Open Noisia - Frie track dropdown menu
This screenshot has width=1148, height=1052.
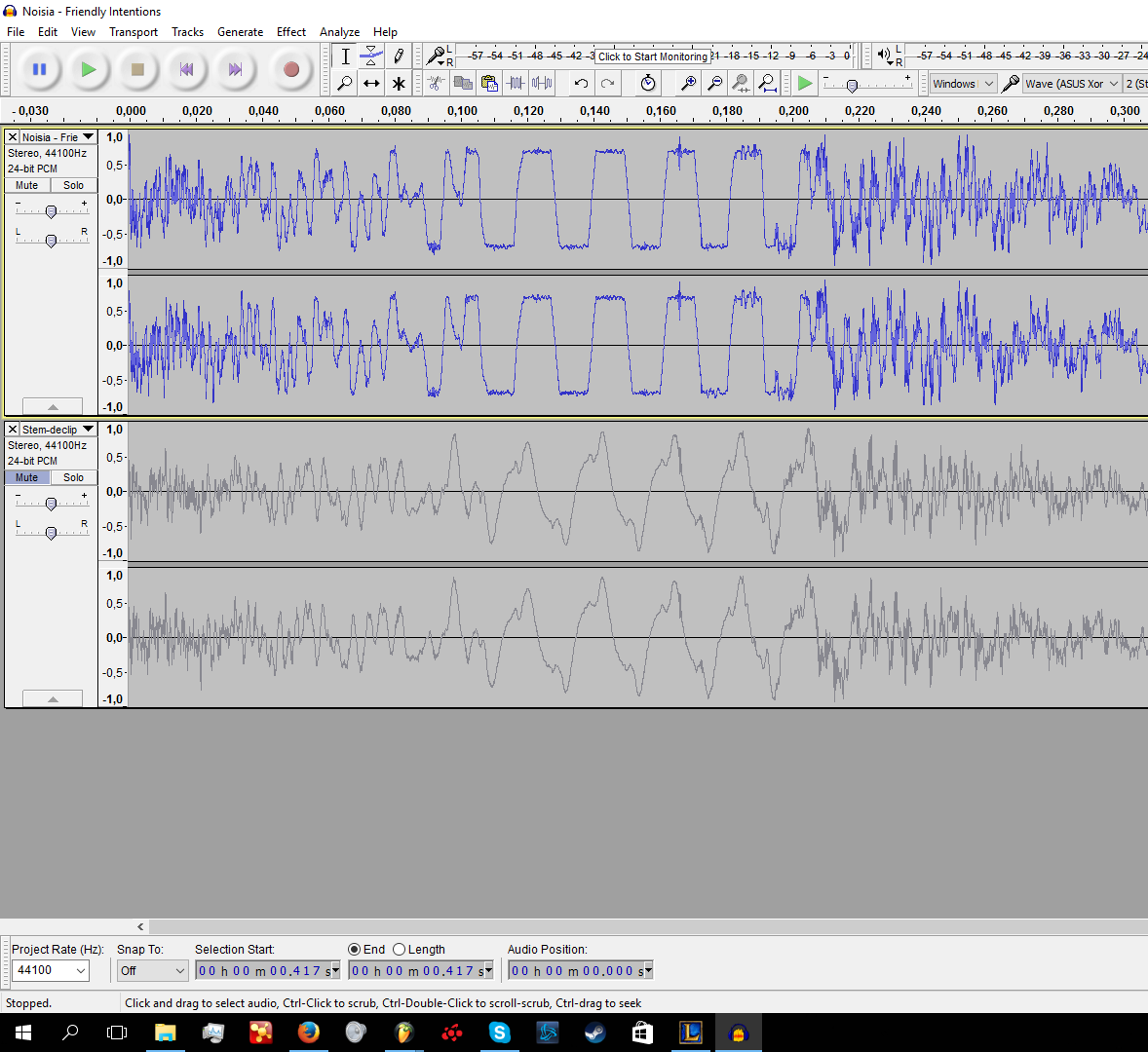[58, 136]
